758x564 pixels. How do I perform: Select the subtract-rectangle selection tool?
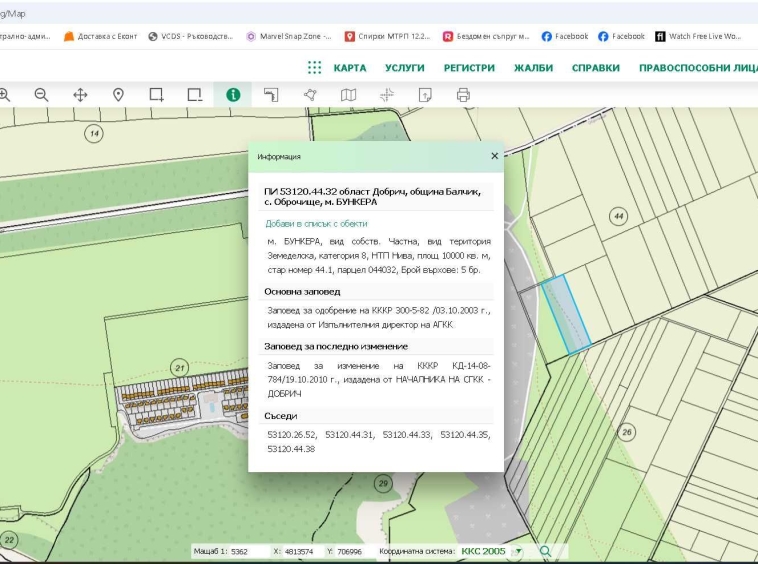(194, 95)
